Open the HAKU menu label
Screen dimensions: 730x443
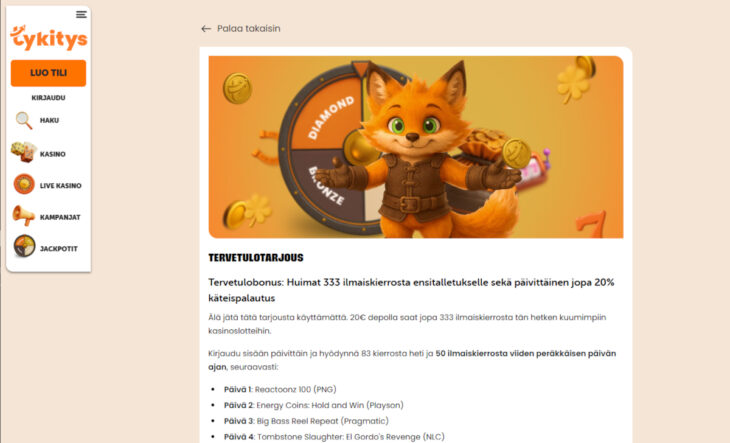point(49,121)
